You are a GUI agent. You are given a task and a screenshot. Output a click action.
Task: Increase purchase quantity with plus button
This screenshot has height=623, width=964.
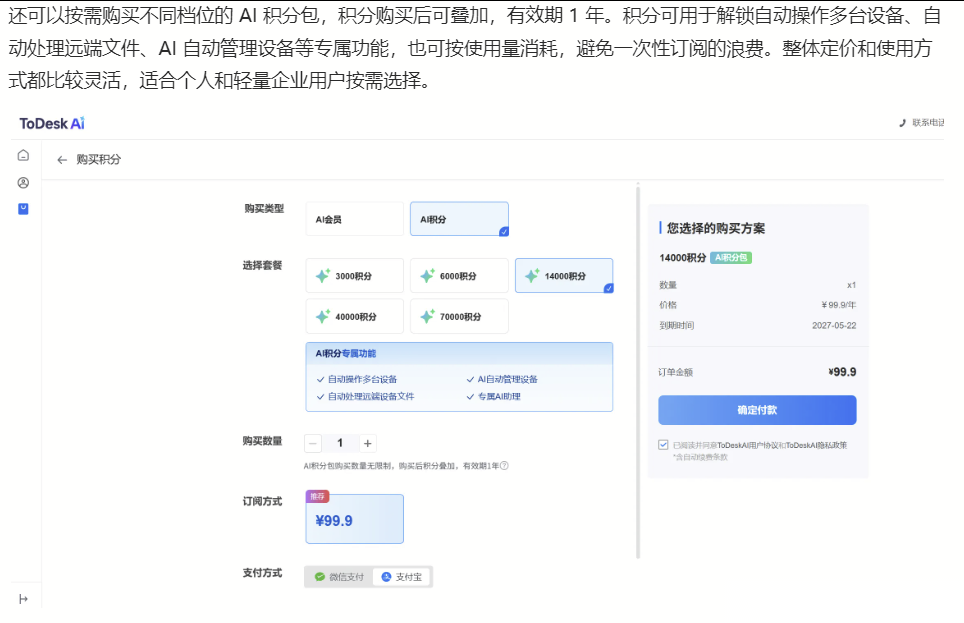368,443
